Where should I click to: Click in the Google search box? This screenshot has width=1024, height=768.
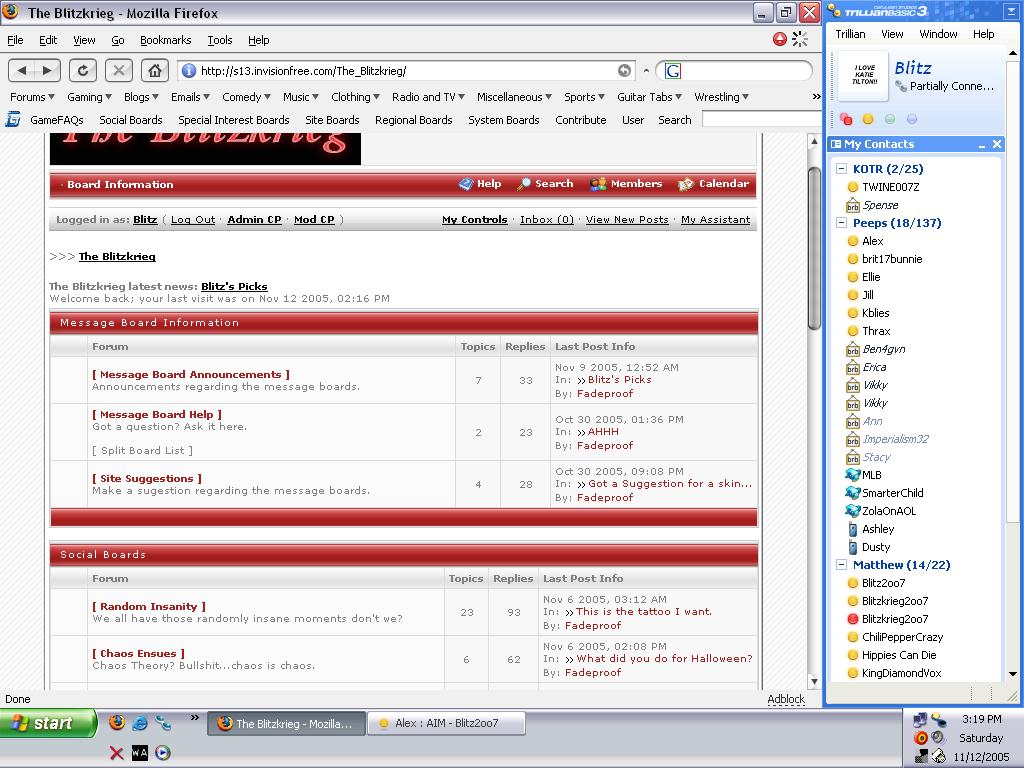[x=745, y=70]
